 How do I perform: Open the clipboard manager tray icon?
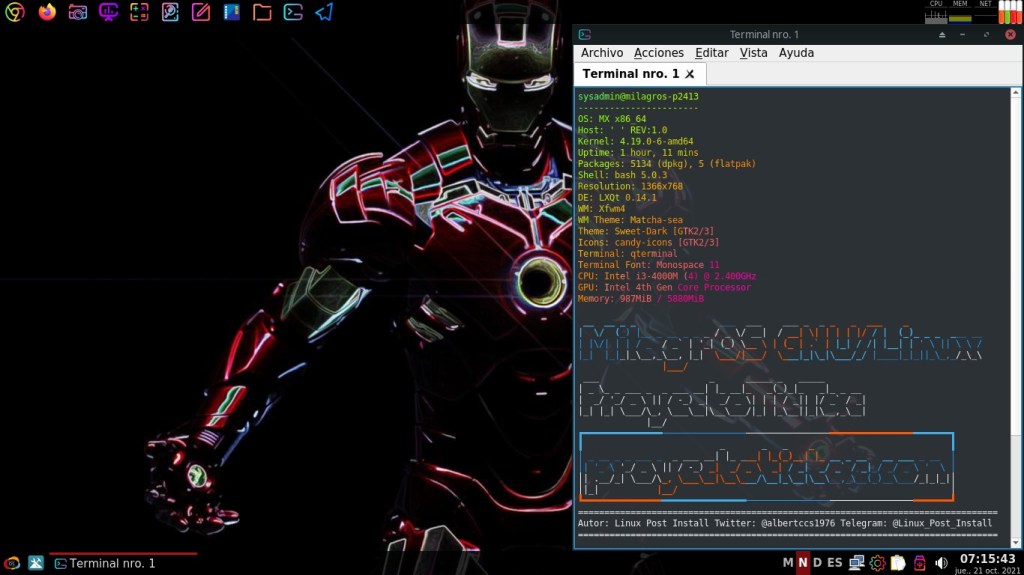[x=898, y=563]
